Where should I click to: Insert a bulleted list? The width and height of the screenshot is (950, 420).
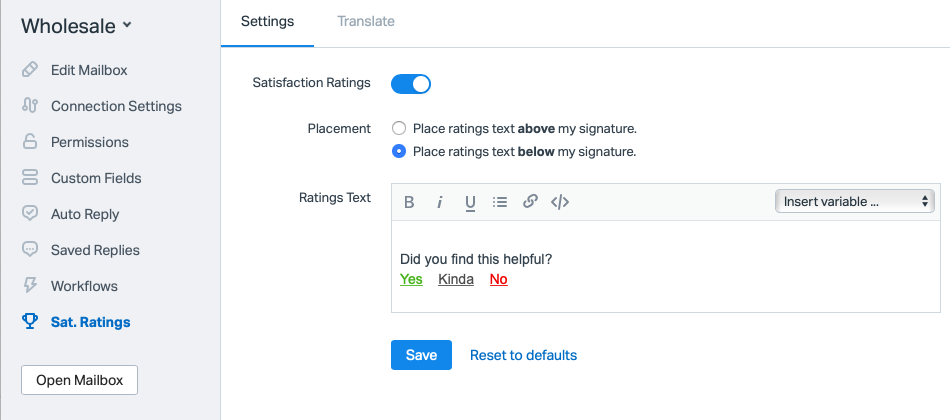(500, 202)
